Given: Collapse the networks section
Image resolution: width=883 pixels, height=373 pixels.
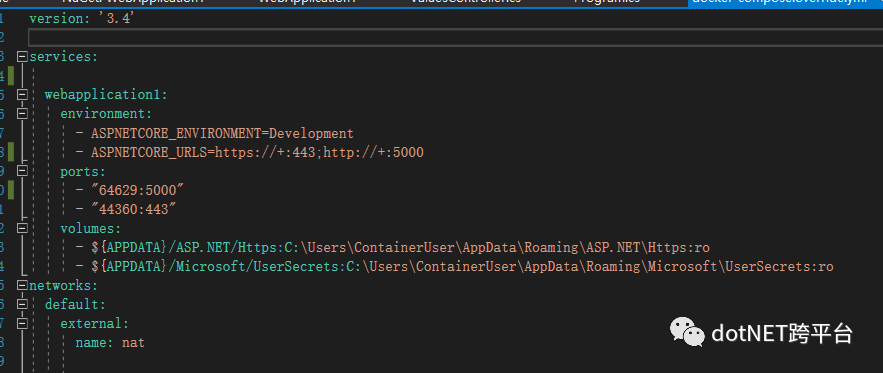Looking at the screenshot, I should click(23, 285).
